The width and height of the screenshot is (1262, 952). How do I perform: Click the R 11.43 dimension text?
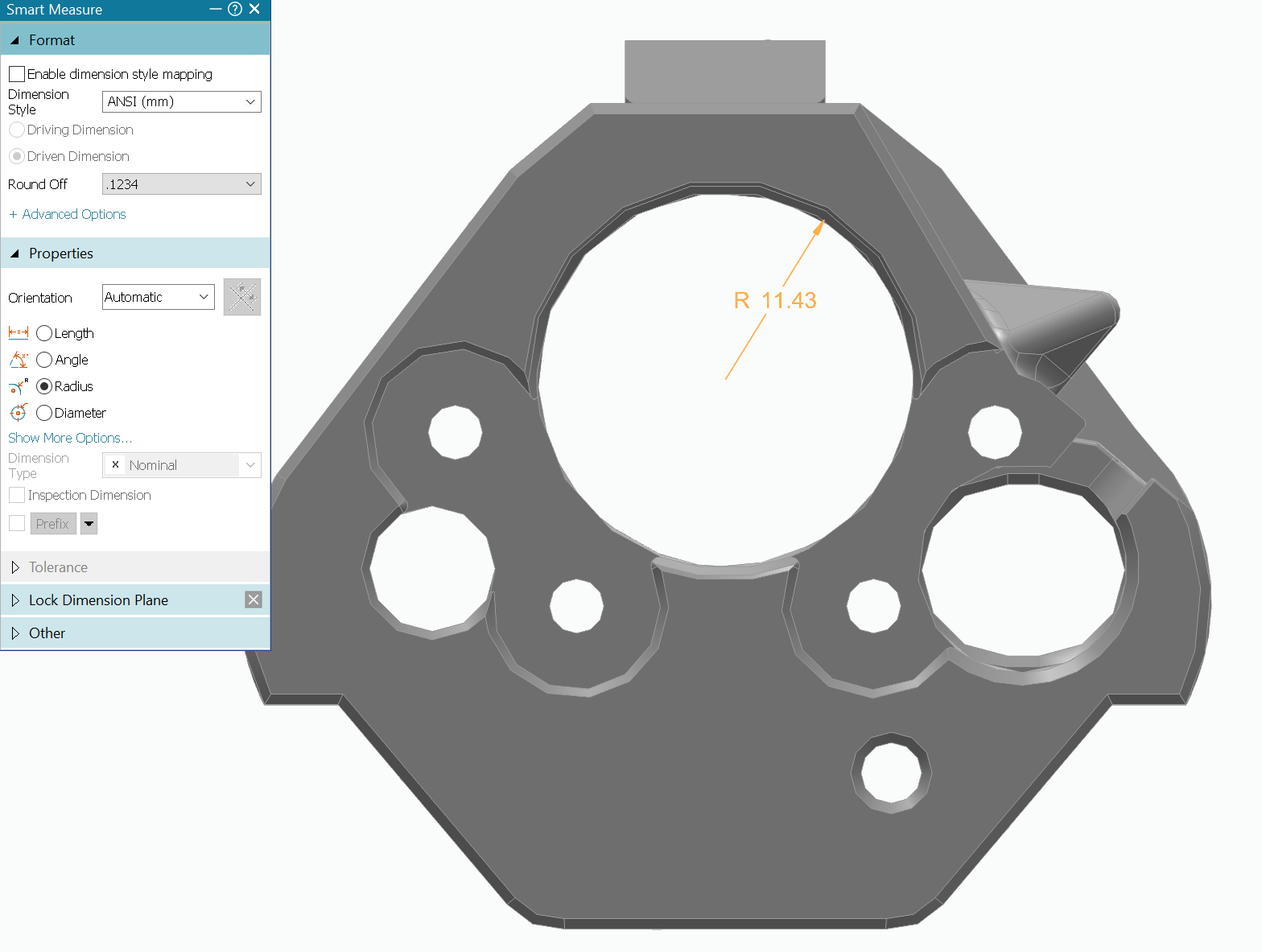(x=775, y=300)
